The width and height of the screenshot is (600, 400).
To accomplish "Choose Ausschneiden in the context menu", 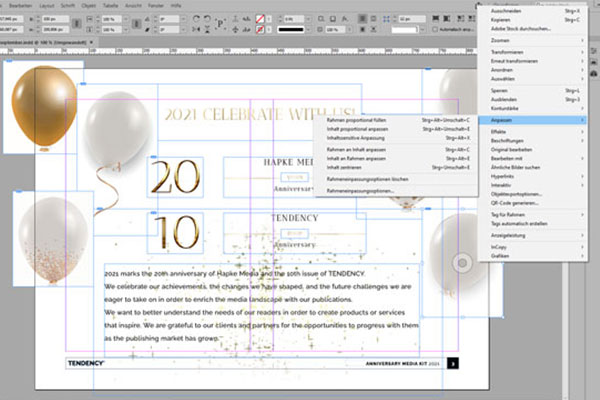I will [534, 11].
